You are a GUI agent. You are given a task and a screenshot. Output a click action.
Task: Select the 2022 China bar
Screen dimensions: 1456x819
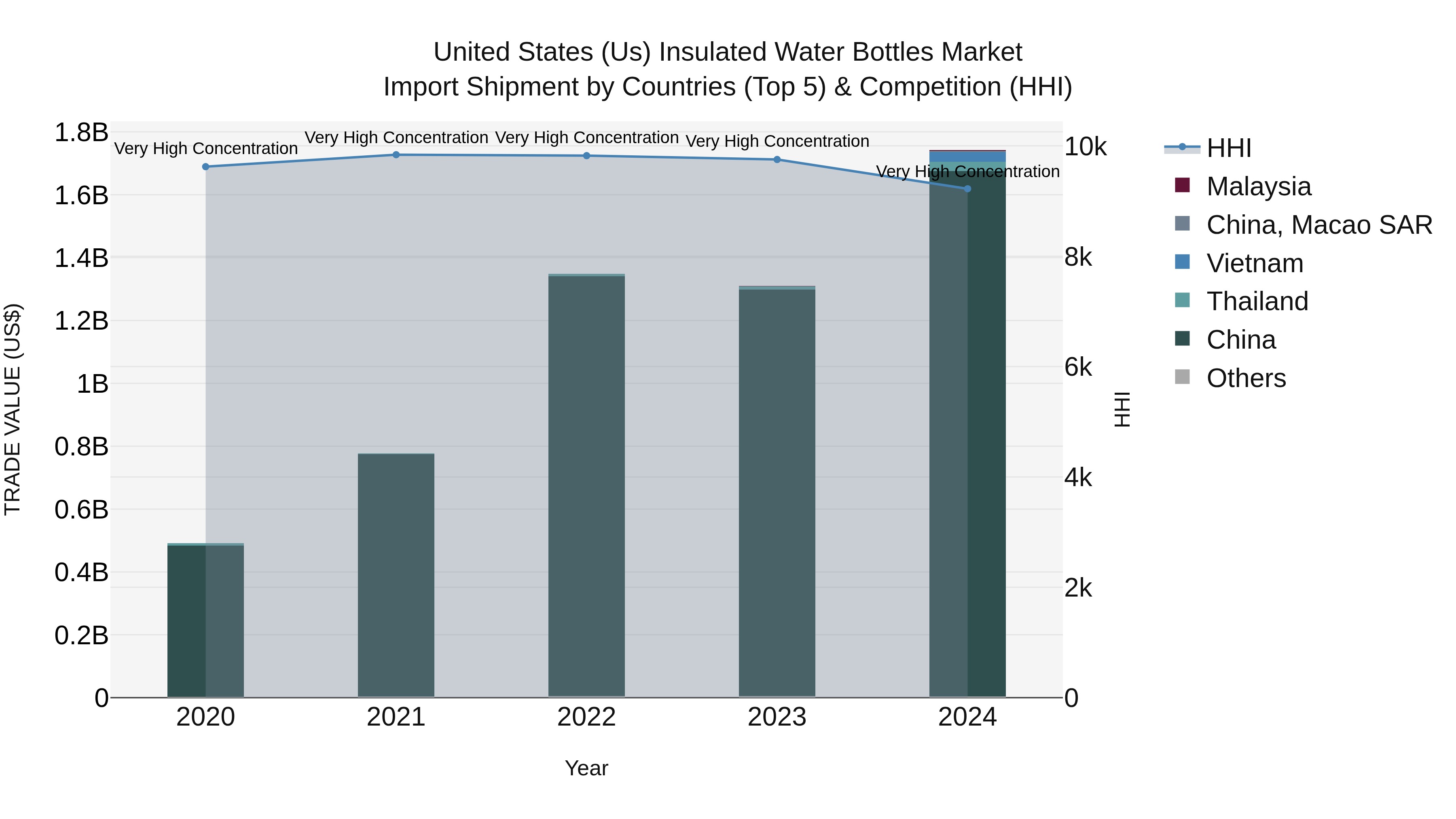[587, 487]
